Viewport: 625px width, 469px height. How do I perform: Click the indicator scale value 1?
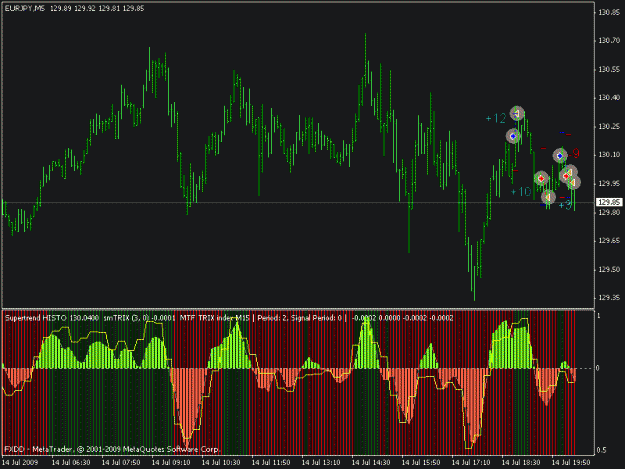point(599,316)
